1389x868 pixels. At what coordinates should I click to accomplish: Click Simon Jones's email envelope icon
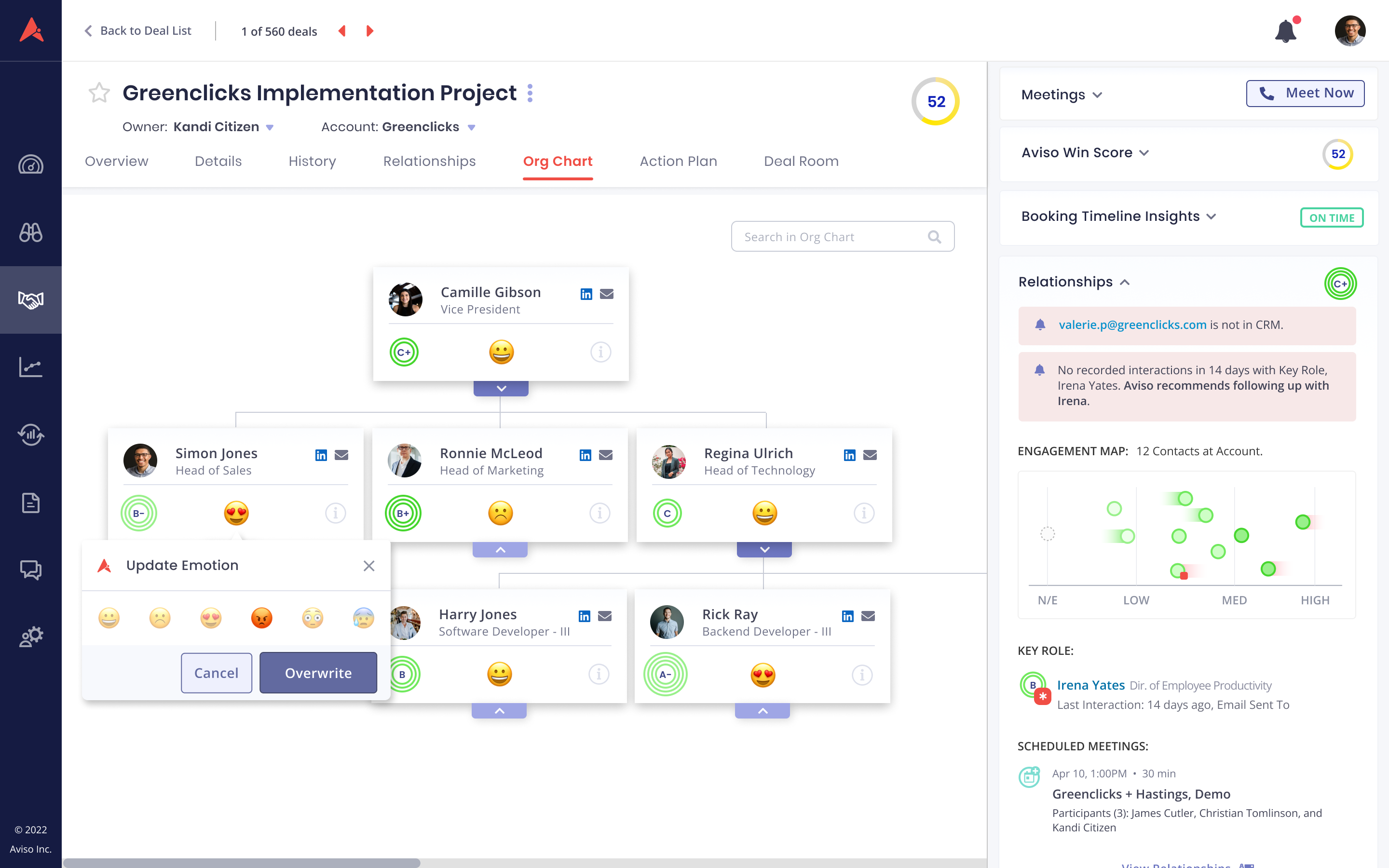click(x=341, y=455)
